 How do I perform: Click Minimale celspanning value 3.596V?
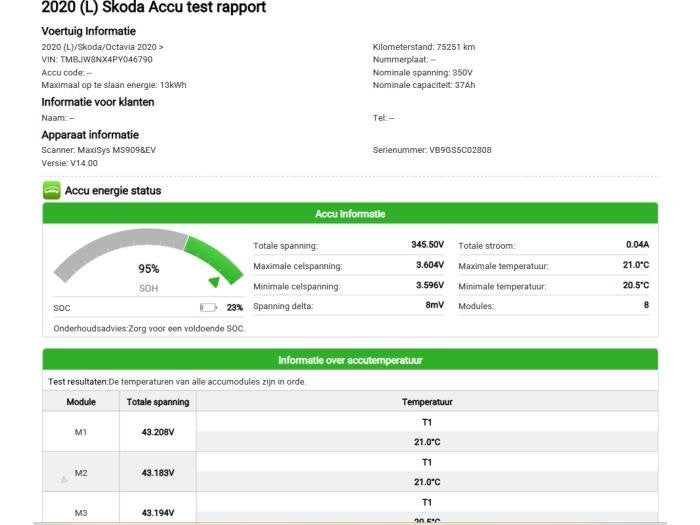430,285
